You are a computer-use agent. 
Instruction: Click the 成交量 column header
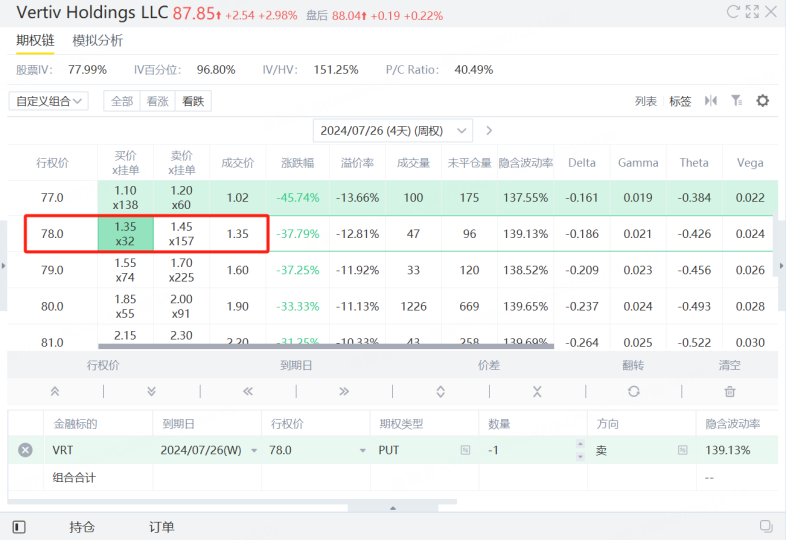tap(414, 163)
